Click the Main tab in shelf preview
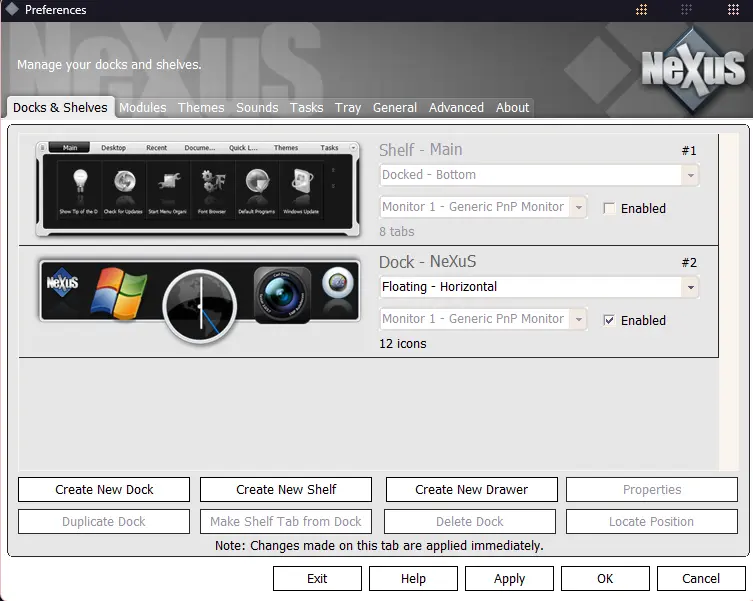753x601 pixels. tap(70, 147)
